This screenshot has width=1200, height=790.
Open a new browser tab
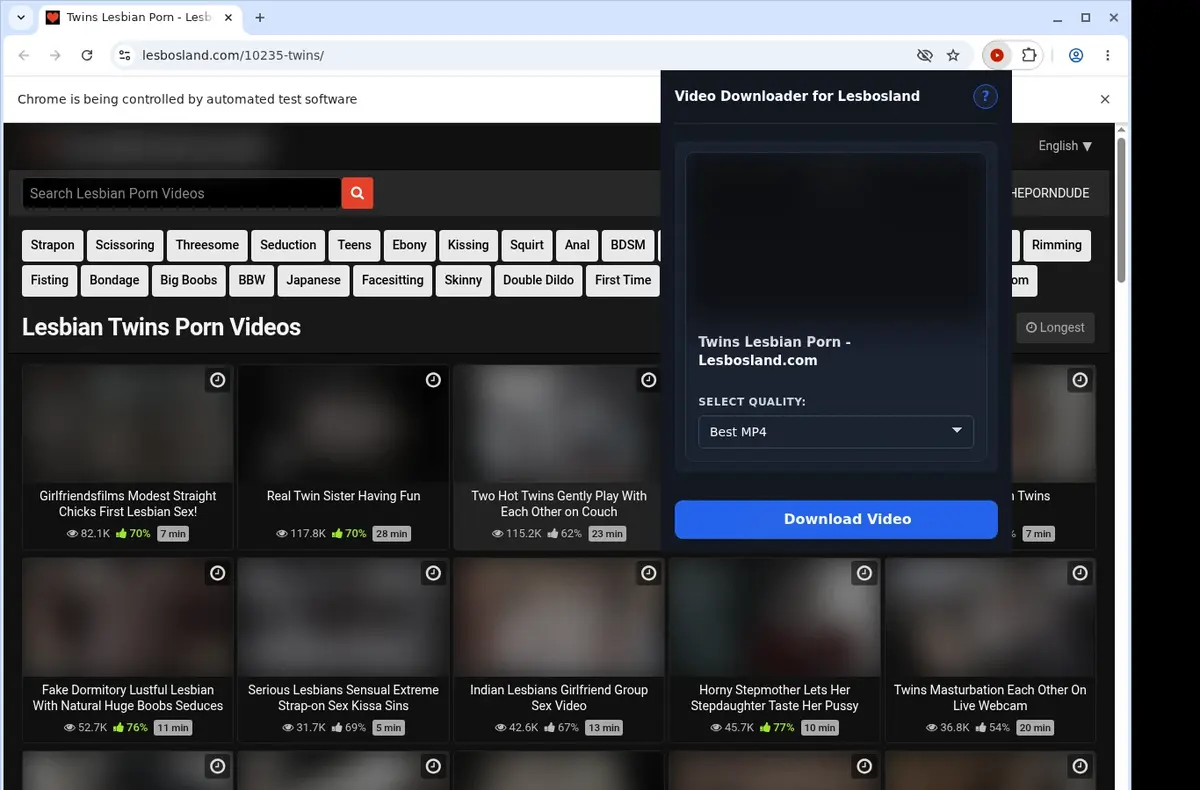(260, 18)
